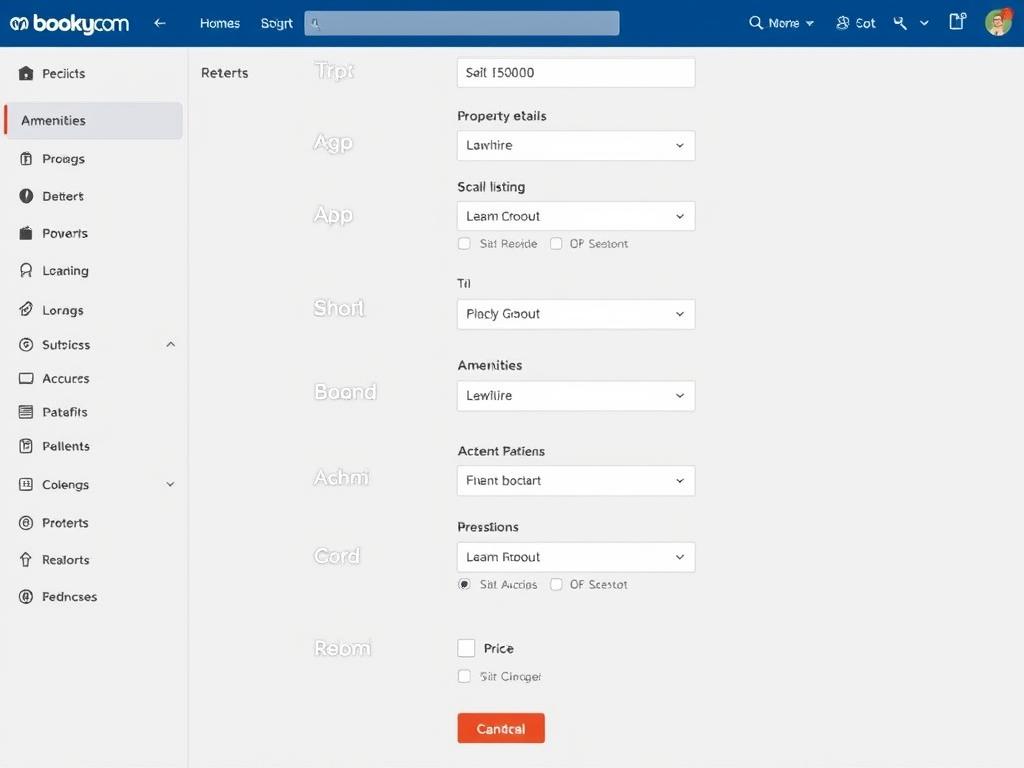The height and width of the screenshot is (768, 1024).
Task: Click the Pecicts home icon in sidebar
Action: (x=62, y=73)
